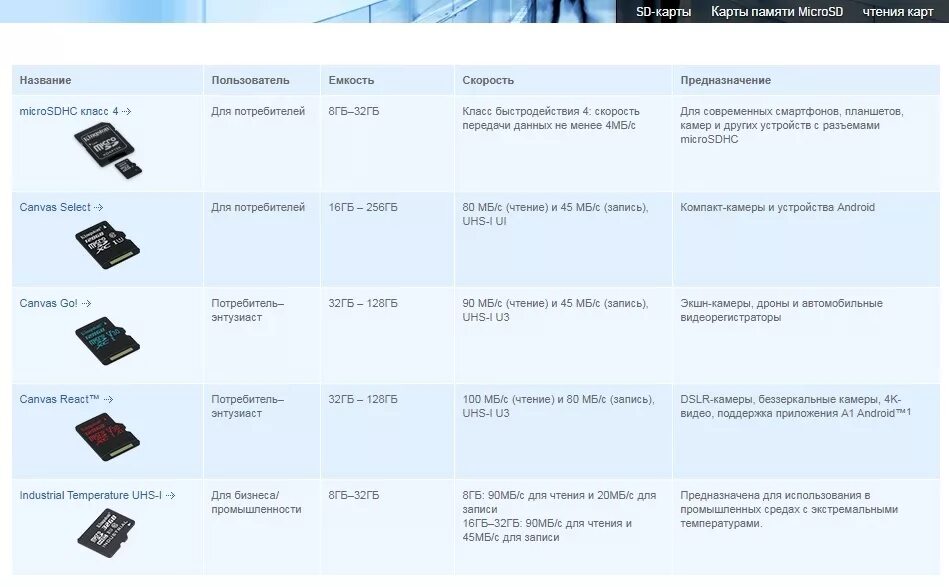This screenshot has height=587, width=949.
Task: Switch to Карты памяти MicroSD tab
Action: point(777,11)
